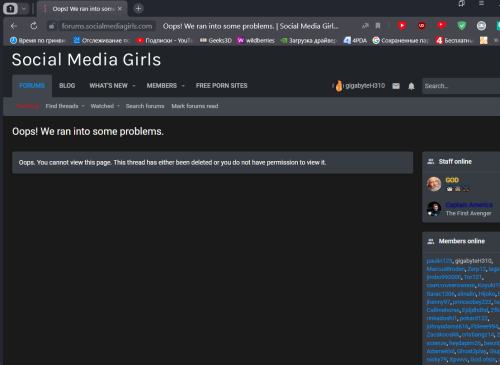Open member Sarac1306's profile
The image size is (500, 365).
pyautogui.click(x=440, y=294)
